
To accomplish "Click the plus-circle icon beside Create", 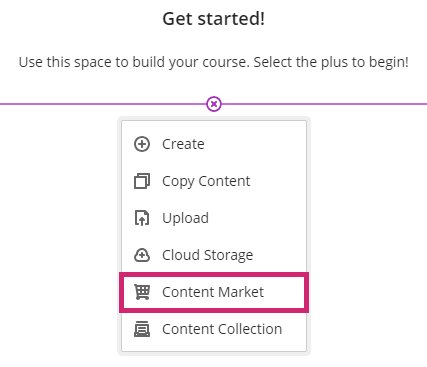I will pos(142,144).
